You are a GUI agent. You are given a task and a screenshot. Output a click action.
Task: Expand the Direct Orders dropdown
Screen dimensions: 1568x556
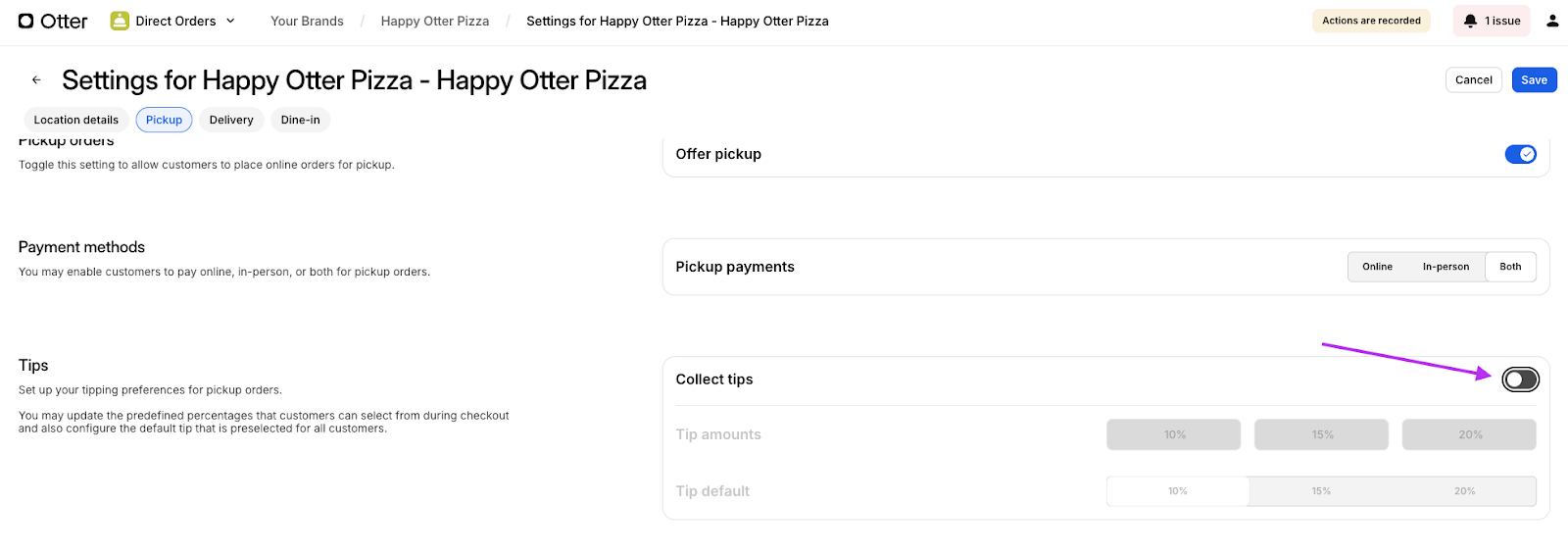230,21
